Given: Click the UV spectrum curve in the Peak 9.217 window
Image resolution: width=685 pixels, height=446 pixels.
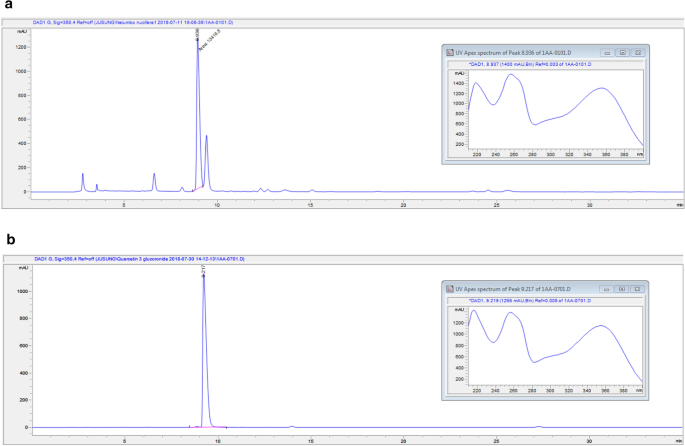Looking at the screenshot, I should (556, 346).
